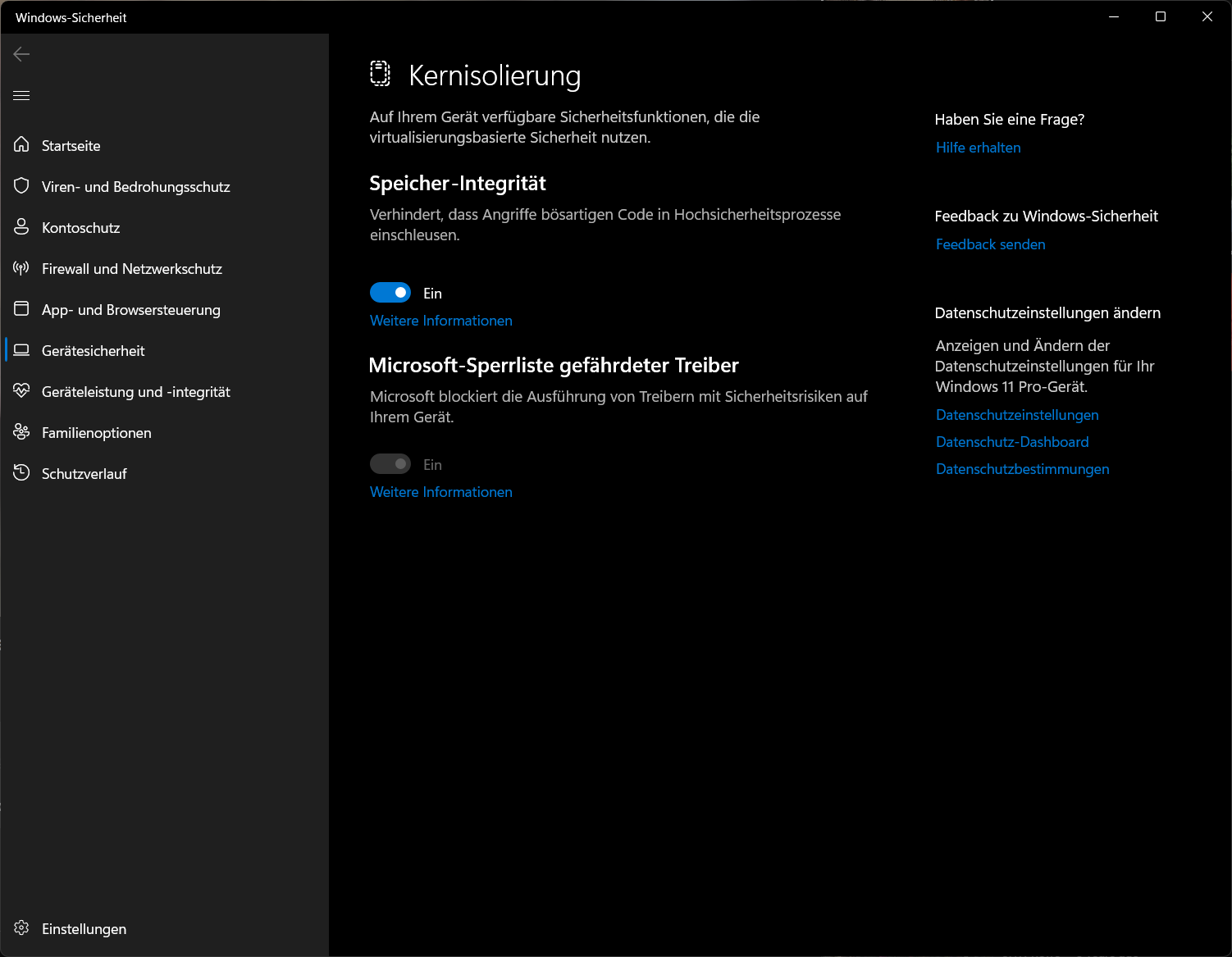Open Weitere Informationen under Speicher-Integrität
Image resolution: width=1232 pixels, height=957 pixels.
(x=441, y=321)
